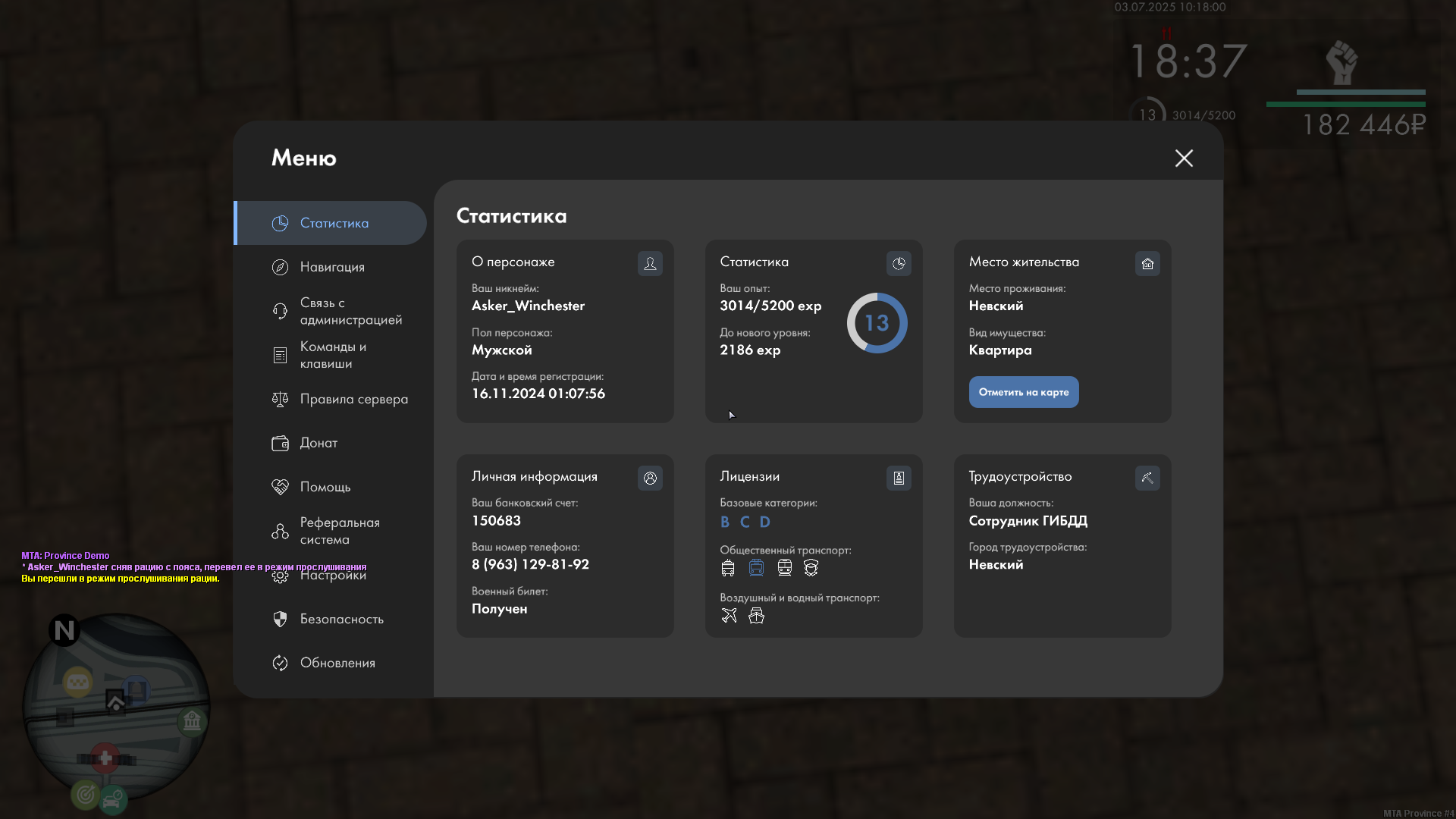Click the north N compass badge on minimap
Image resolution: width=1456 pixels, height=819 pixels.
click(x=64, y=630)
